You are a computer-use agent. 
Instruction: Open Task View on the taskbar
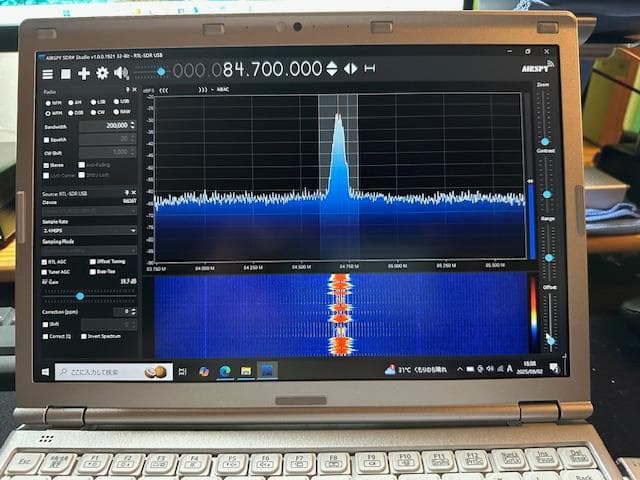pos(183,371)
